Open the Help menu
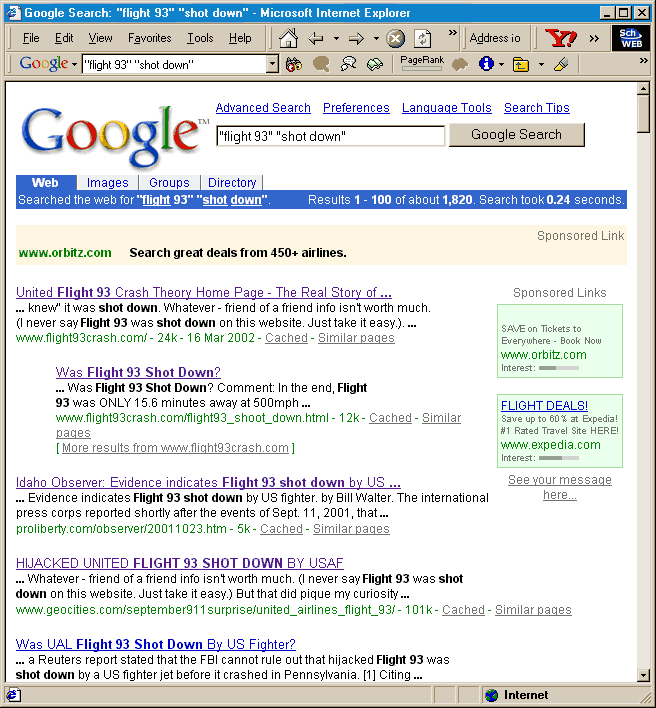 coord(240,38)
